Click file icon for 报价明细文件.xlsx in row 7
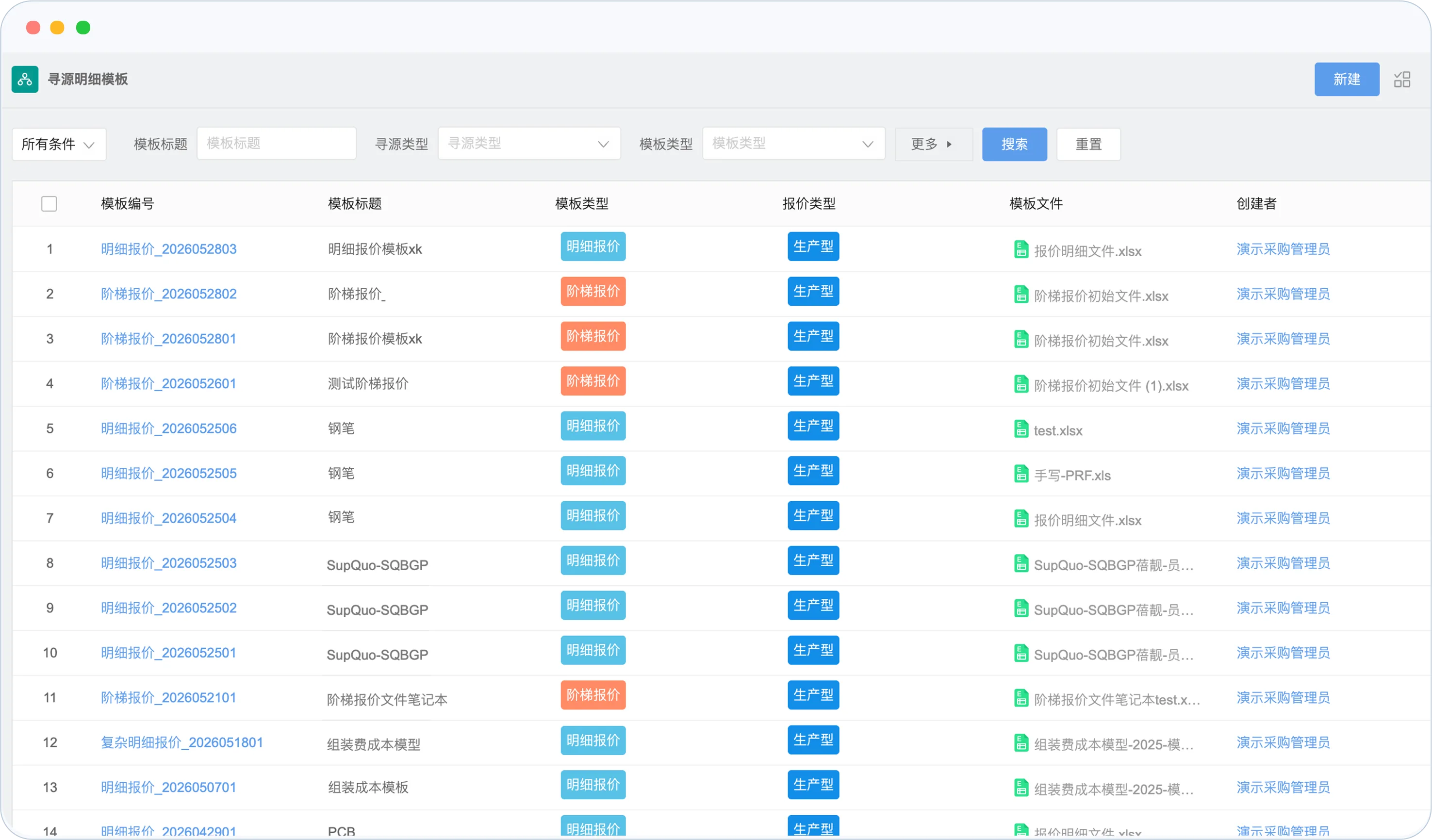The image size is (1432, 840). click(1021, 519)
